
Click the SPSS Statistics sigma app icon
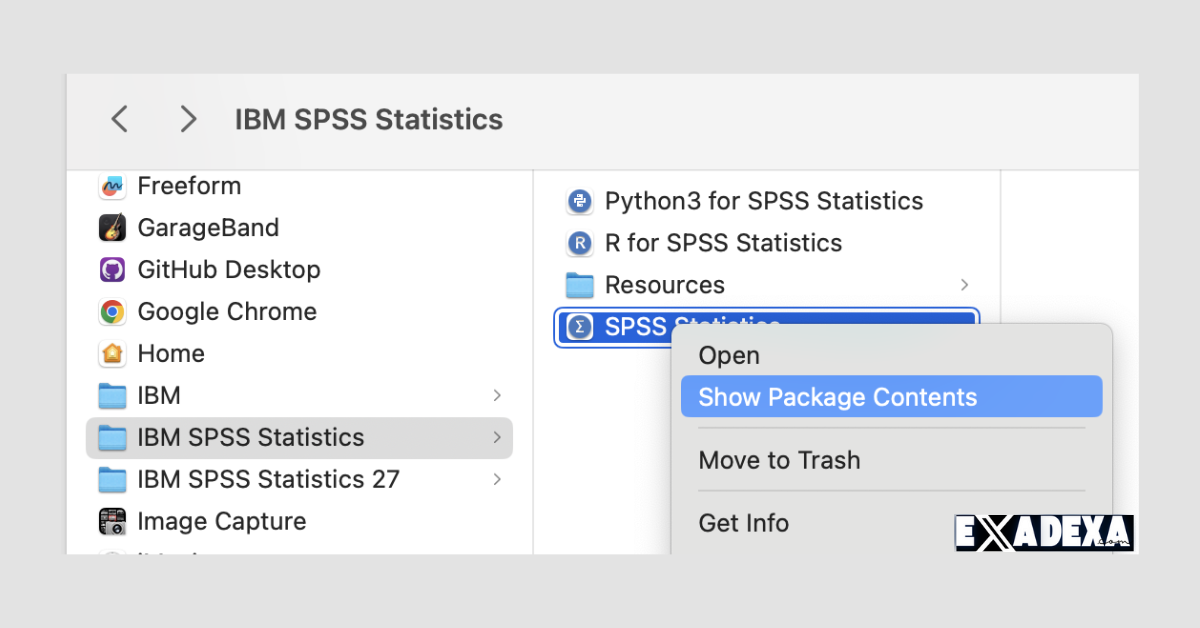coord(579,326)
